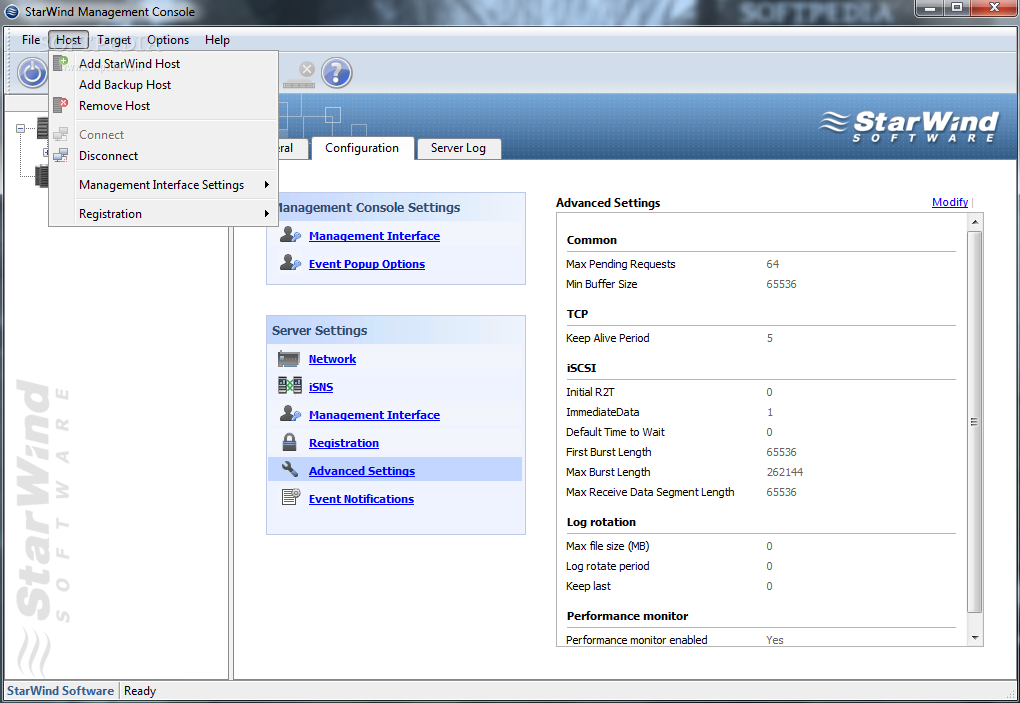Click the Ready status text
The width and height of the screenshot is (1020, 703).
140,691
